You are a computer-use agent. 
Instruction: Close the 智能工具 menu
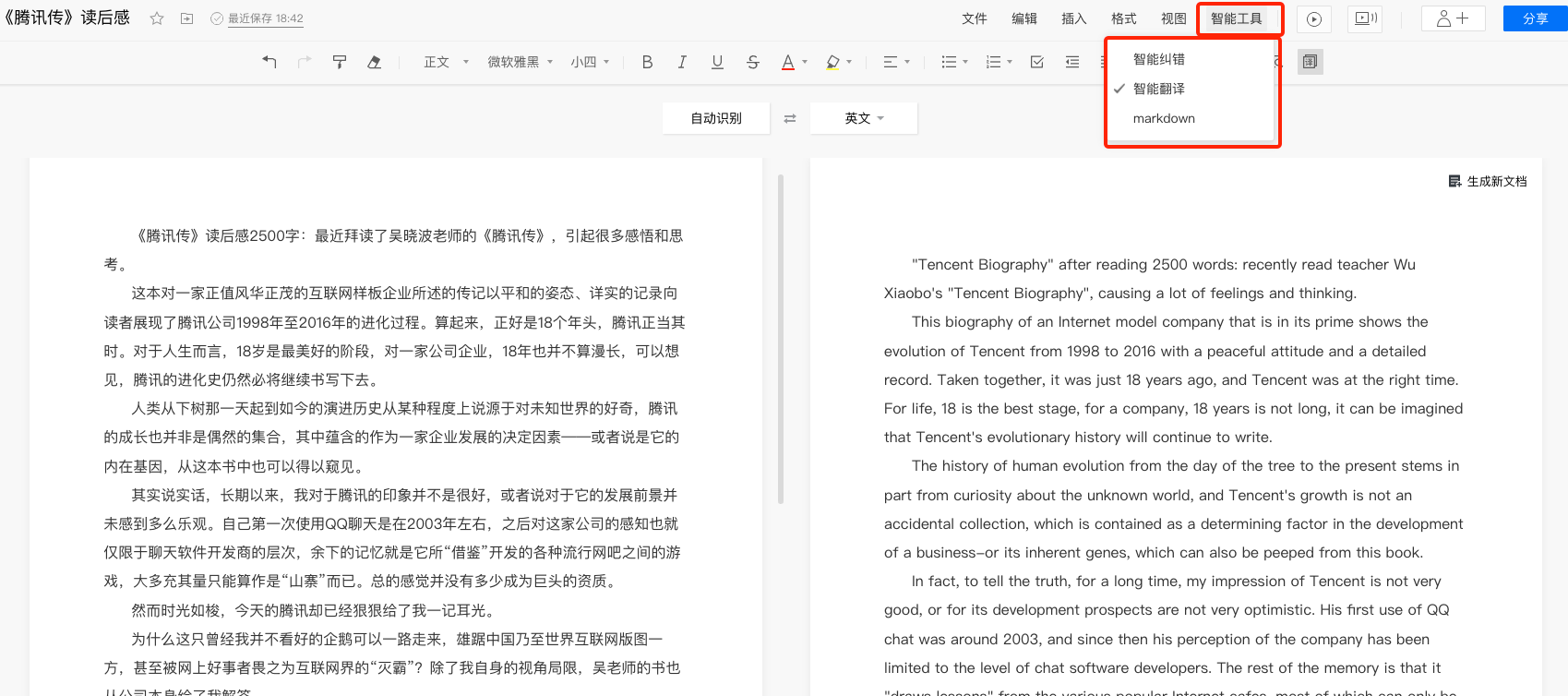[x=1237, y=18]
